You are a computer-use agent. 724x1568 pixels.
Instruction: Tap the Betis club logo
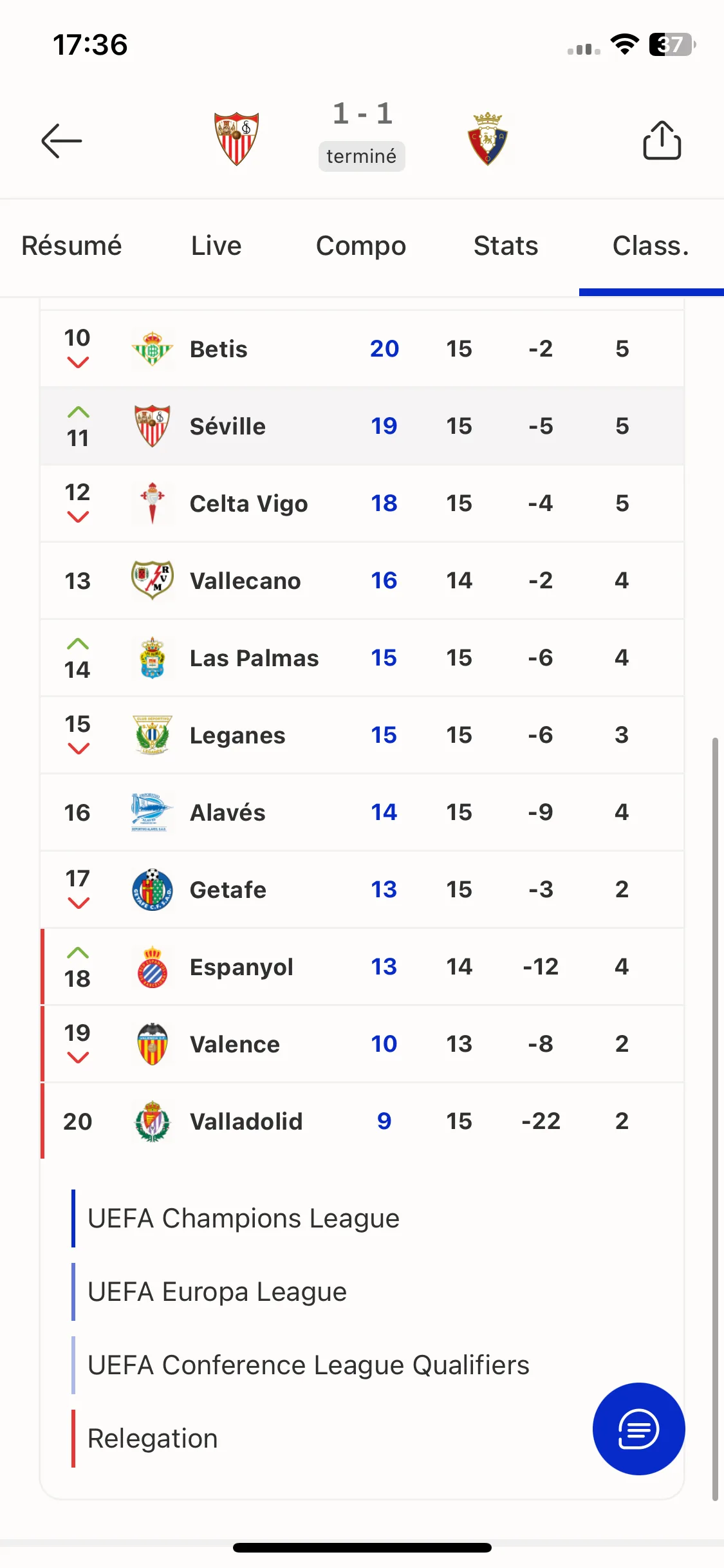[x=153, y=349]
